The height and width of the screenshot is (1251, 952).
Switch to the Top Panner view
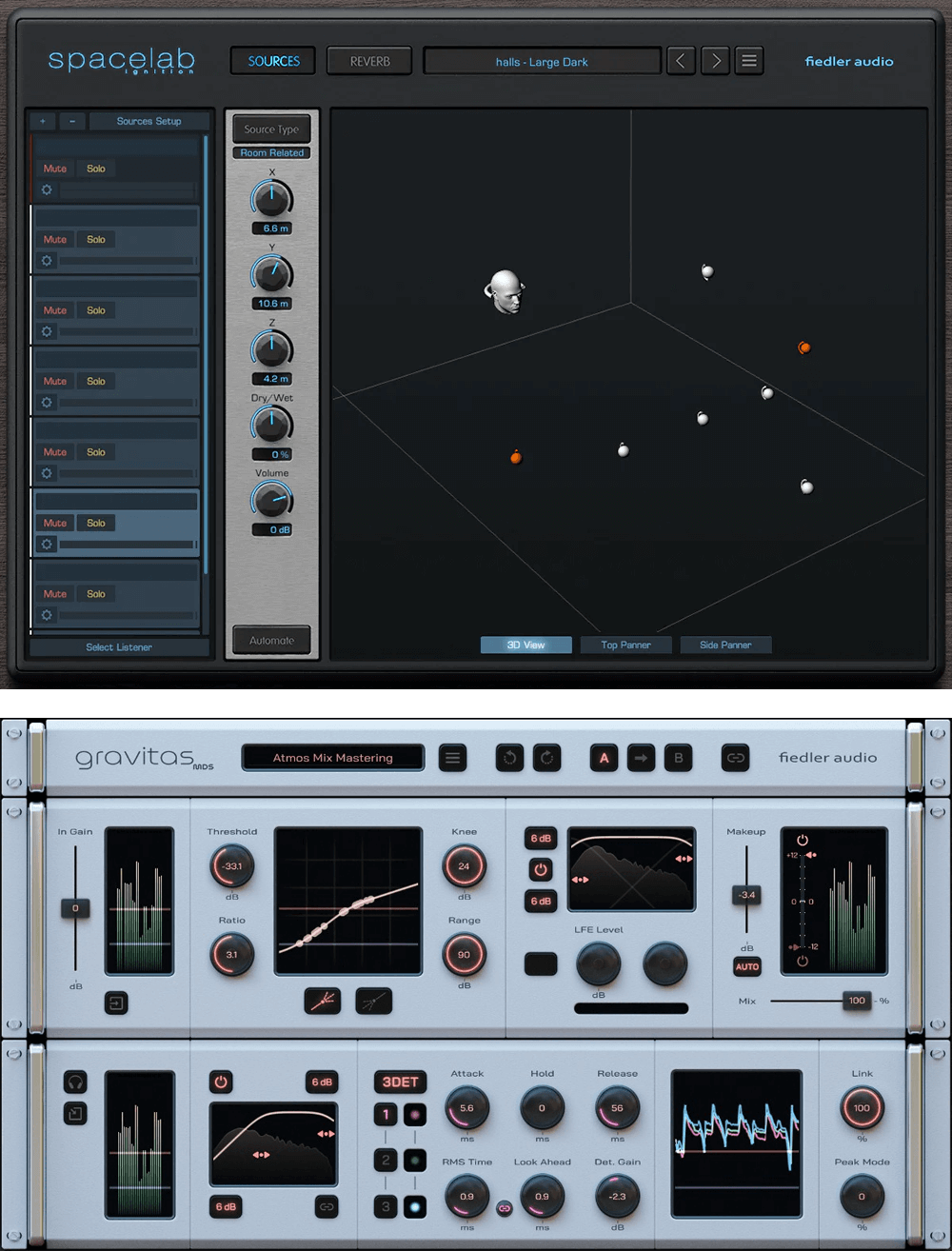[x=625, y=645]
